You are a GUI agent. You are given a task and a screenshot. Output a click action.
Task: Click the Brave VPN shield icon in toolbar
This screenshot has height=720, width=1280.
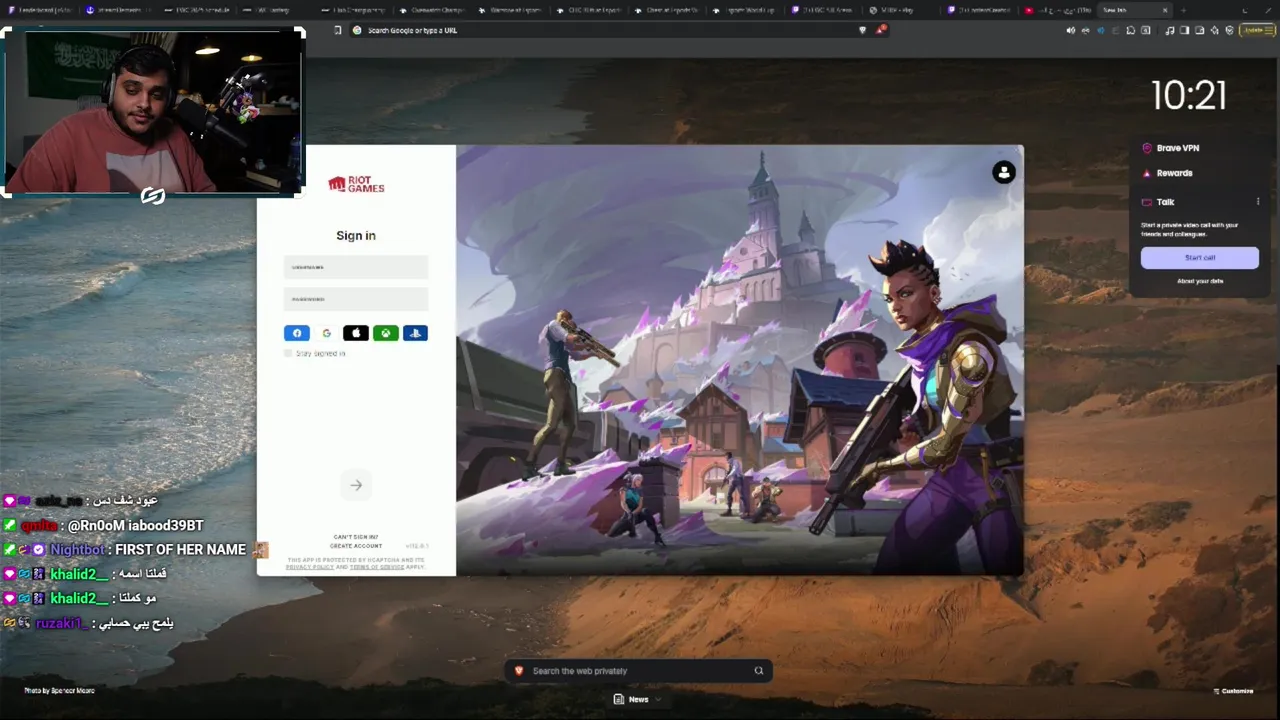click(1229, 30)
